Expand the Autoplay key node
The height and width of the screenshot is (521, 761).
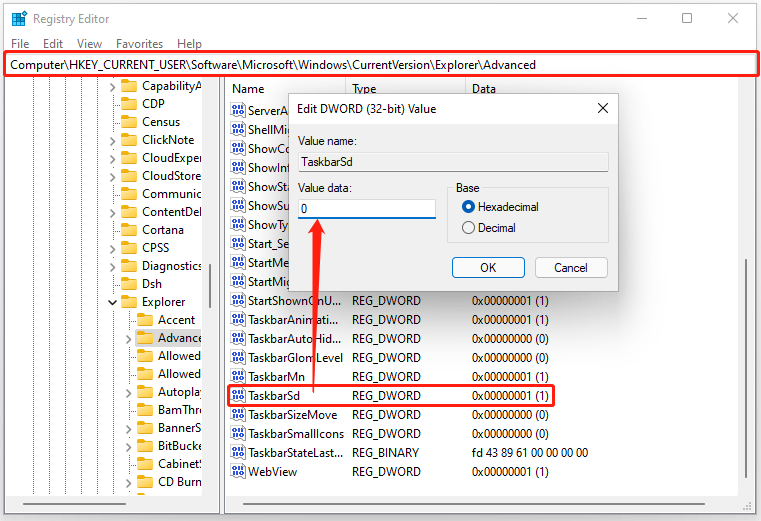129,392
